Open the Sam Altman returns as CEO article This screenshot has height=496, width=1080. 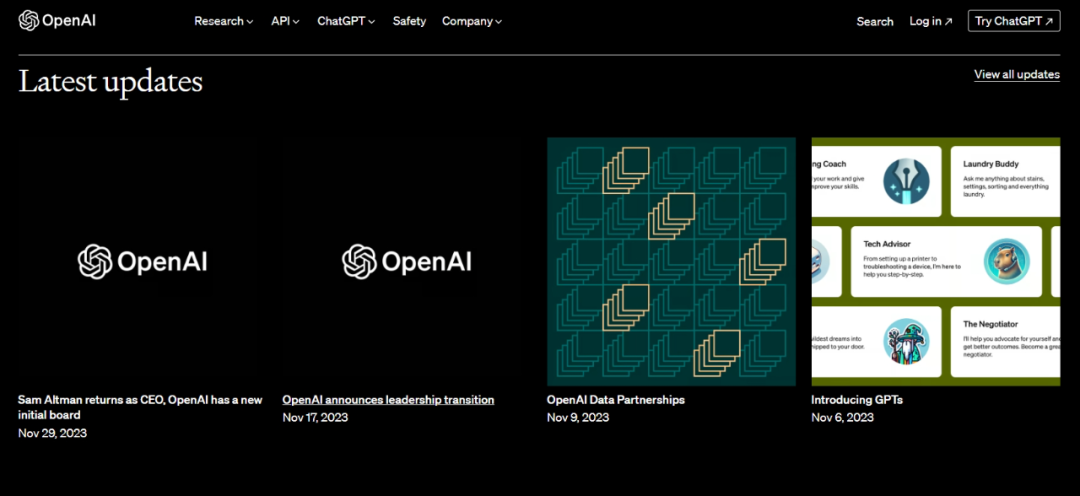140,406
